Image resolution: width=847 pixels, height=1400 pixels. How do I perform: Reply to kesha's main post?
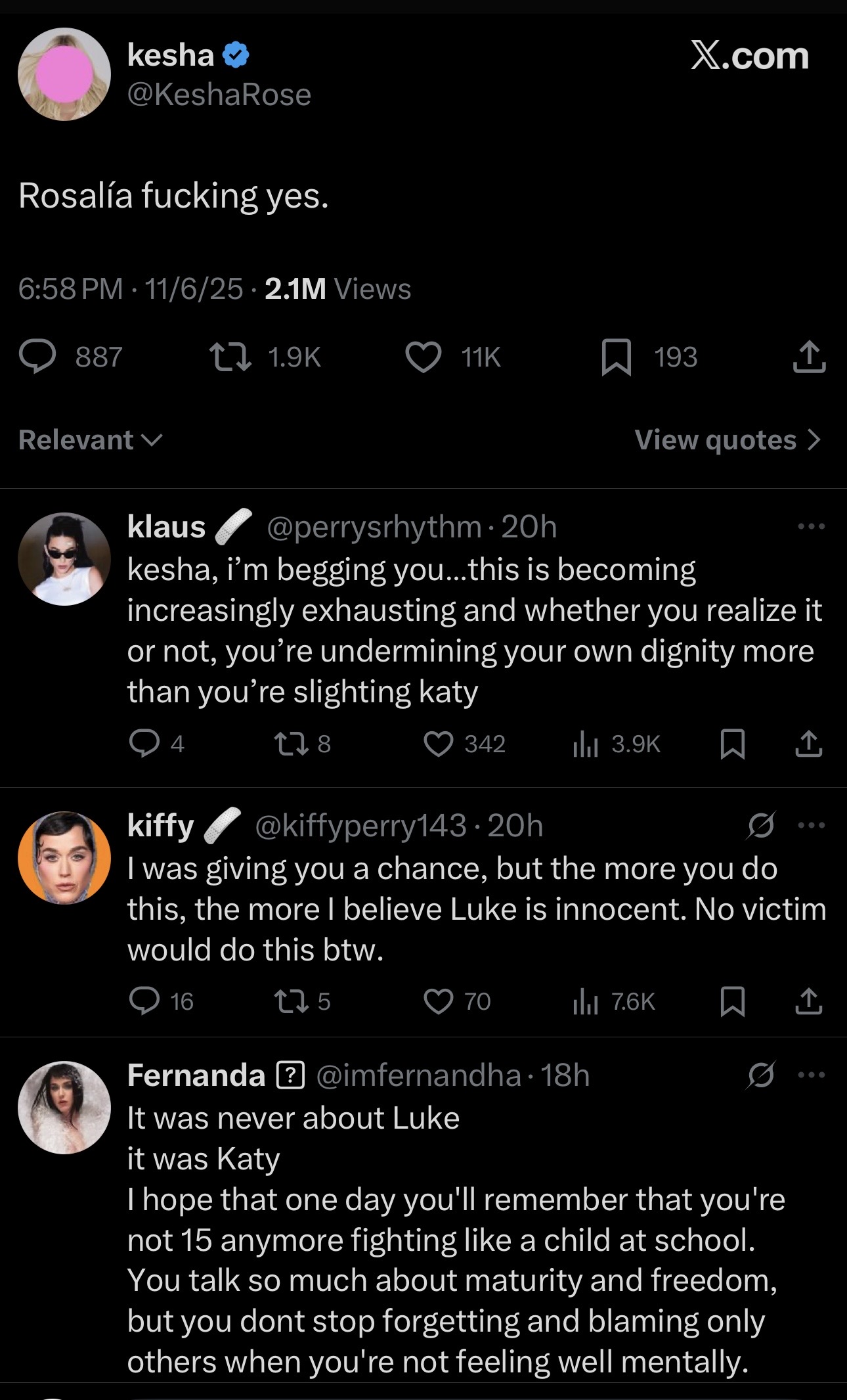(37, 357)
